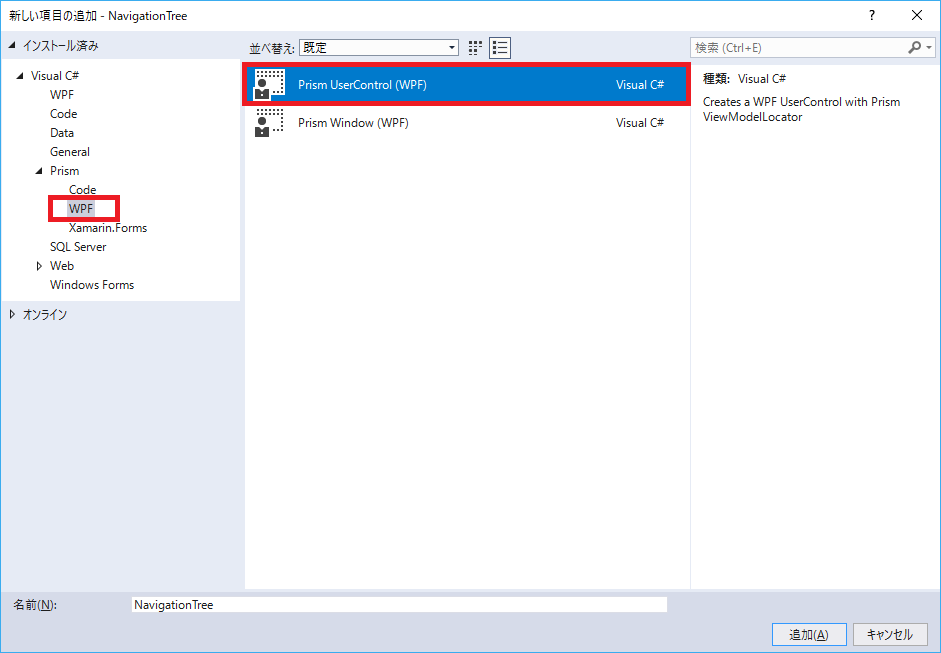
Task: Select the Visual C# category
Action: 55,76
